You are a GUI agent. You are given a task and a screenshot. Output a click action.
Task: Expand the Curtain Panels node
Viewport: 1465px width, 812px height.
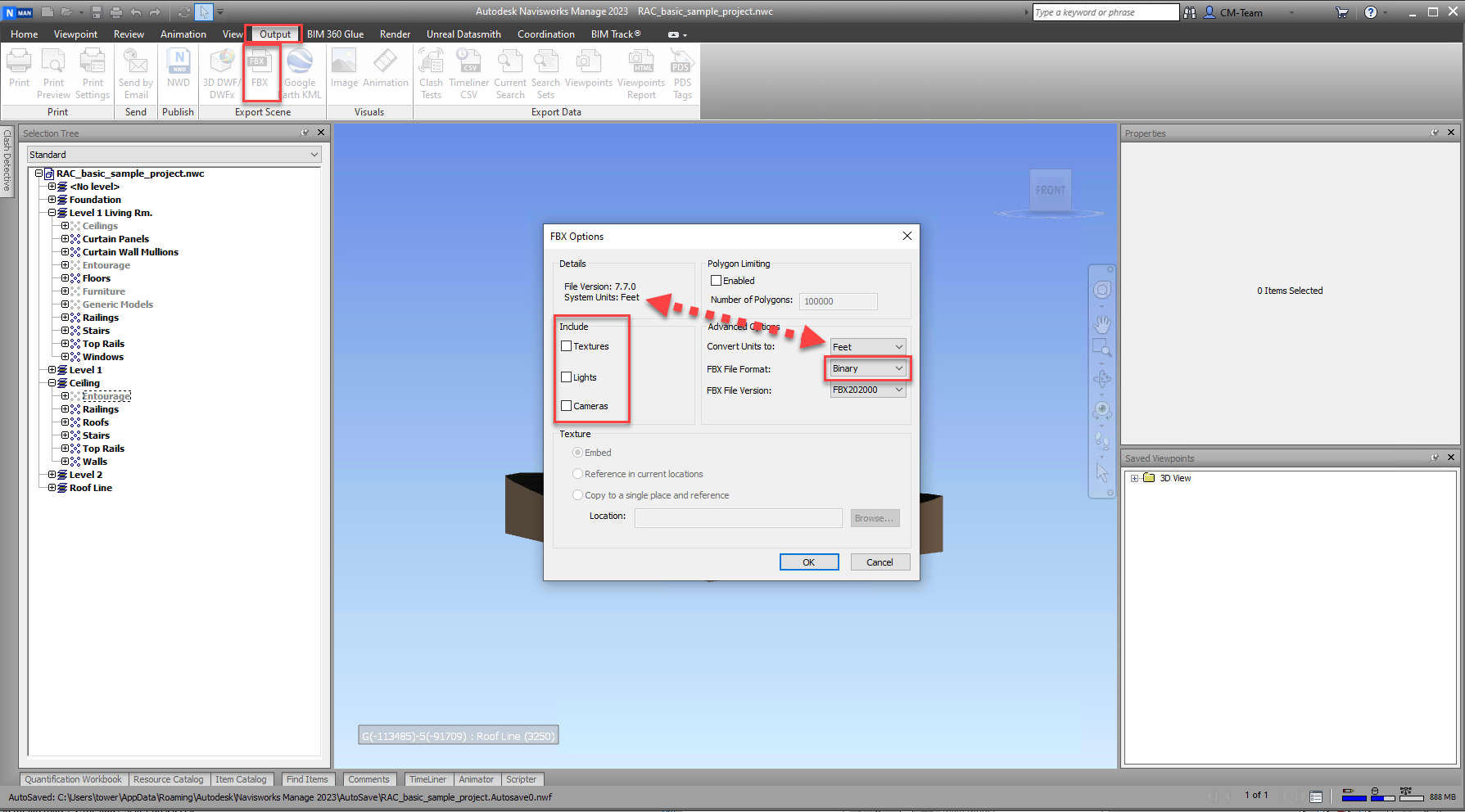pos(65,239)
